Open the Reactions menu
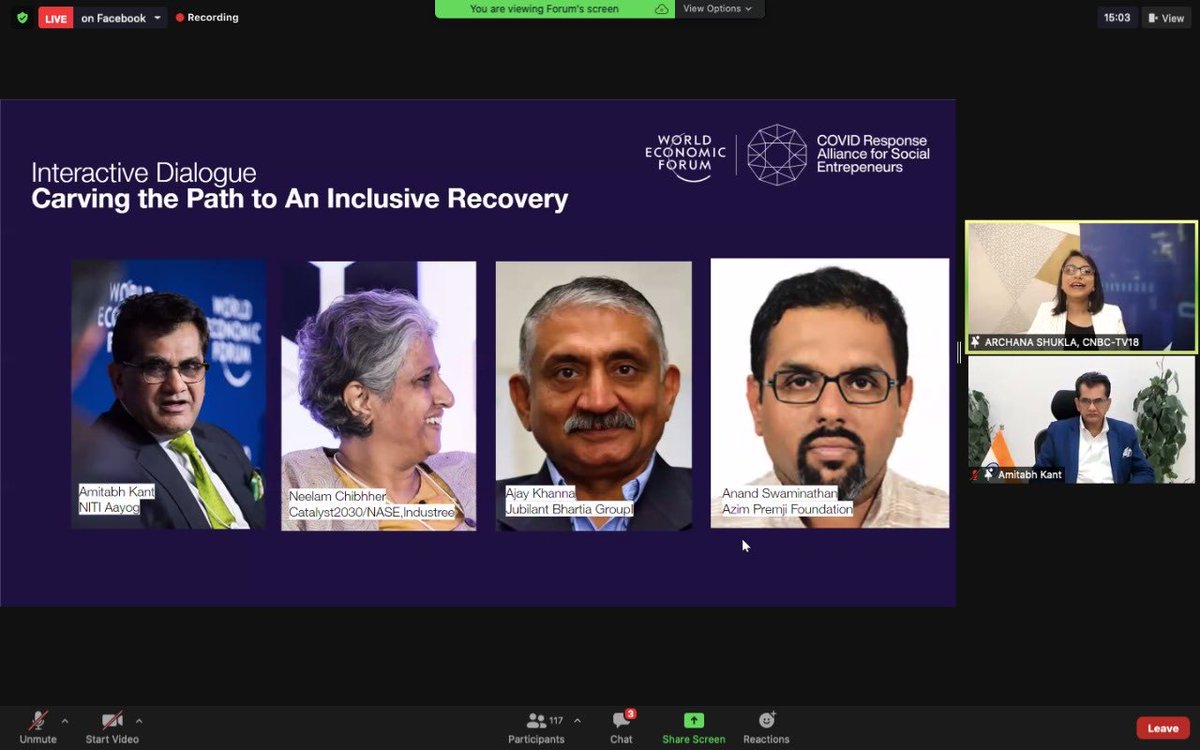Viewport: 1200px width, 750px height. (766, 727)
